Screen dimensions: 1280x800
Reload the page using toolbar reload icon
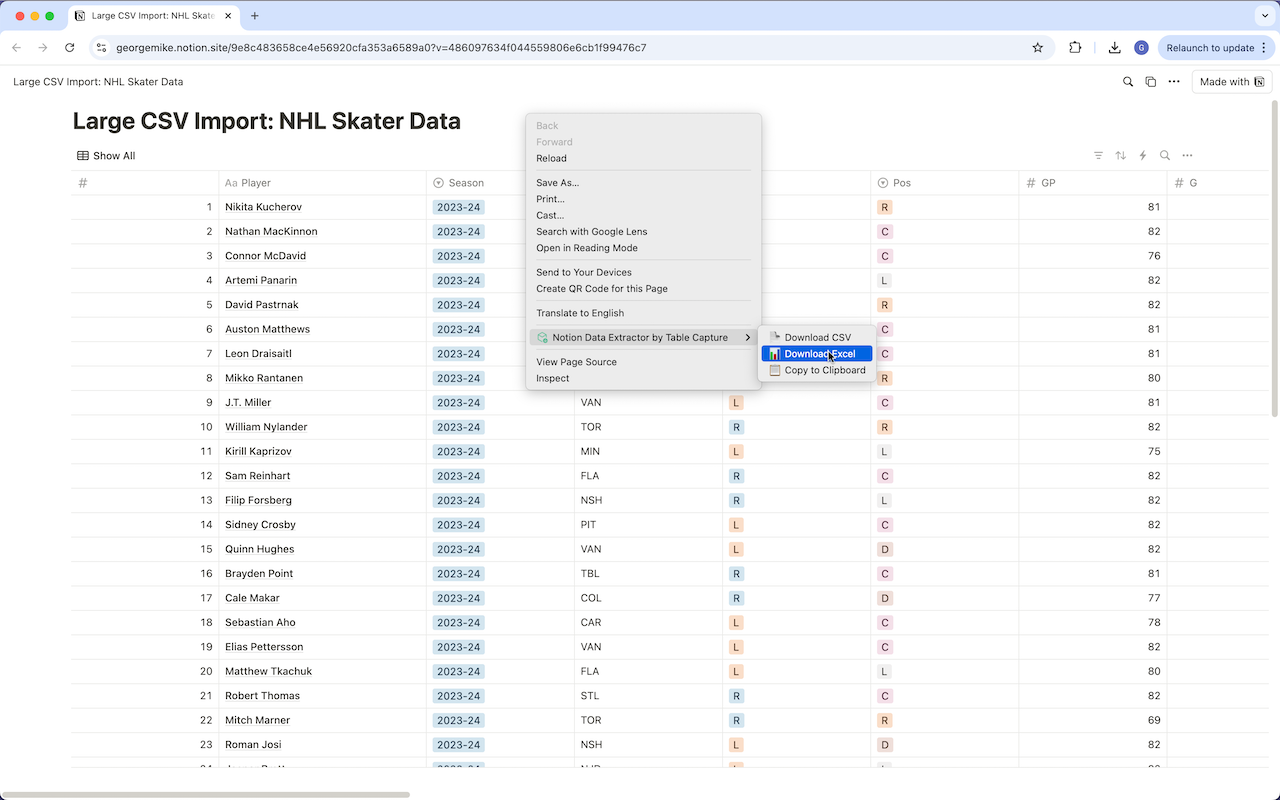69,47
